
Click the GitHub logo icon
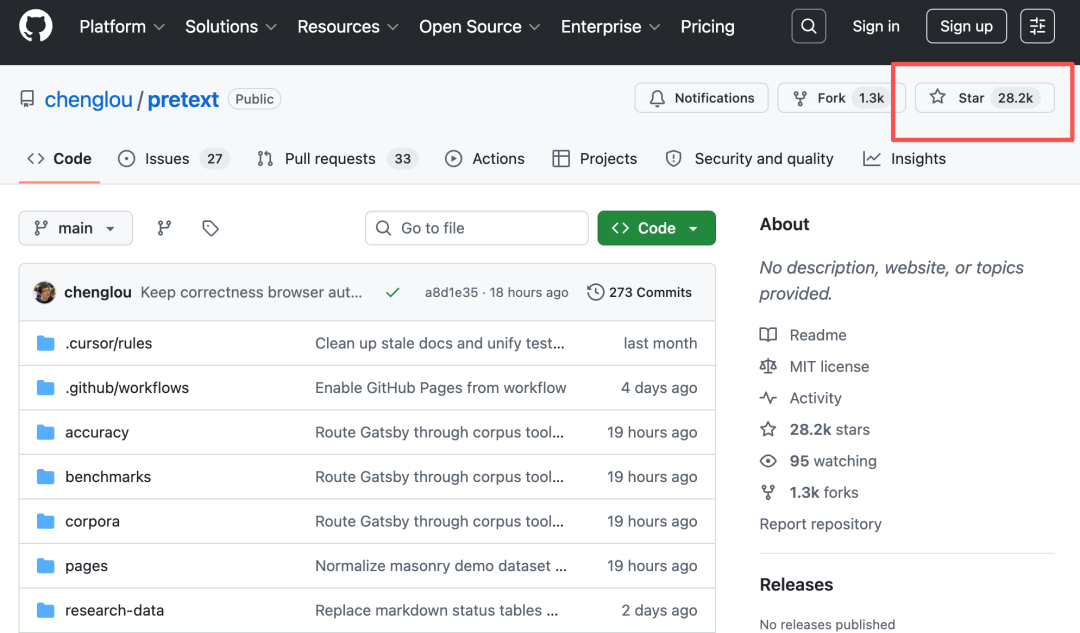tap(37, 27)
